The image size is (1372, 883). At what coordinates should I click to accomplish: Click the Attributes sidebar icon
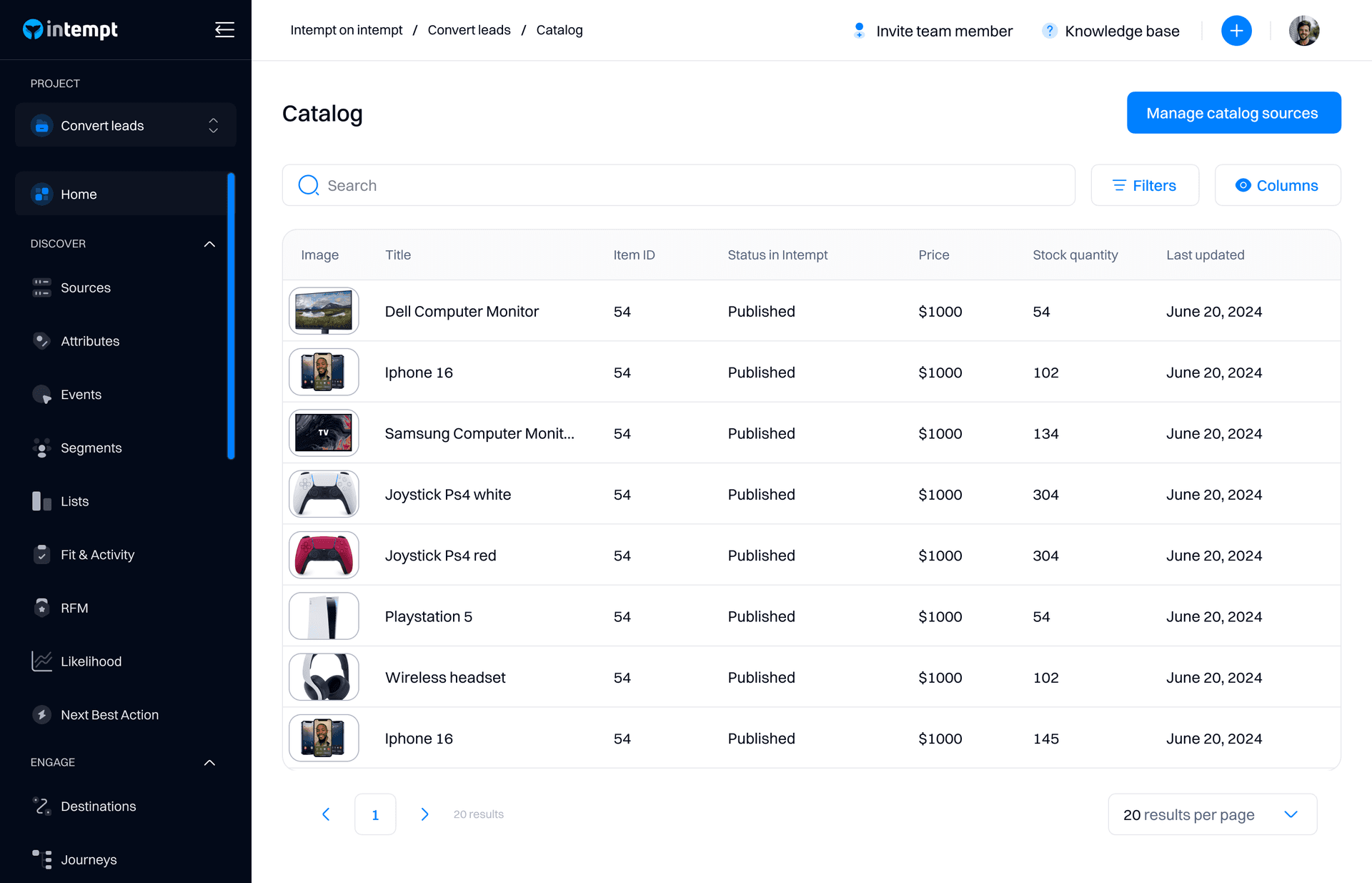coord(42,341)
